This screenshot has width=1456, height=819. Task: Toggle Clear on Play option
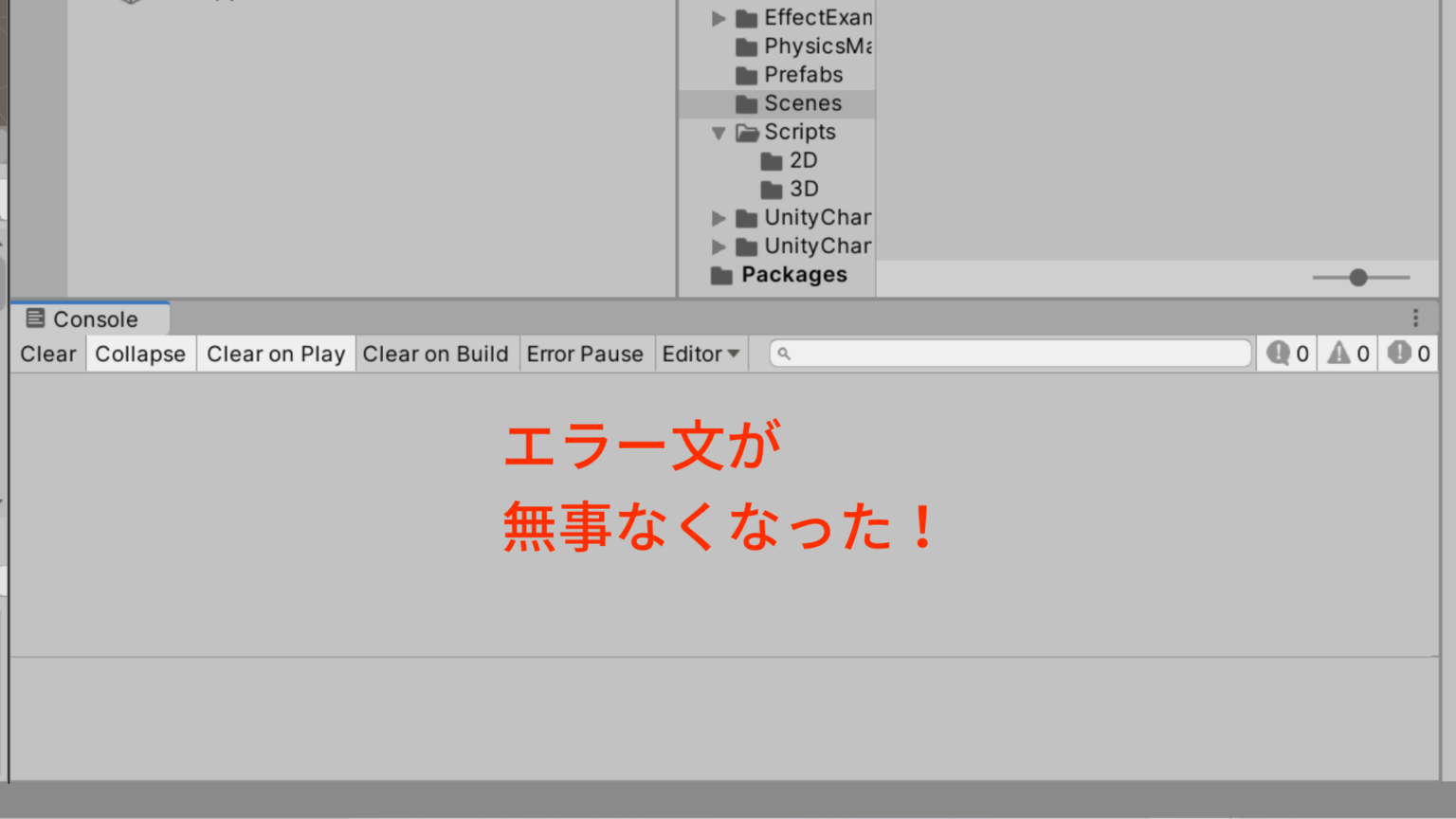276,354
